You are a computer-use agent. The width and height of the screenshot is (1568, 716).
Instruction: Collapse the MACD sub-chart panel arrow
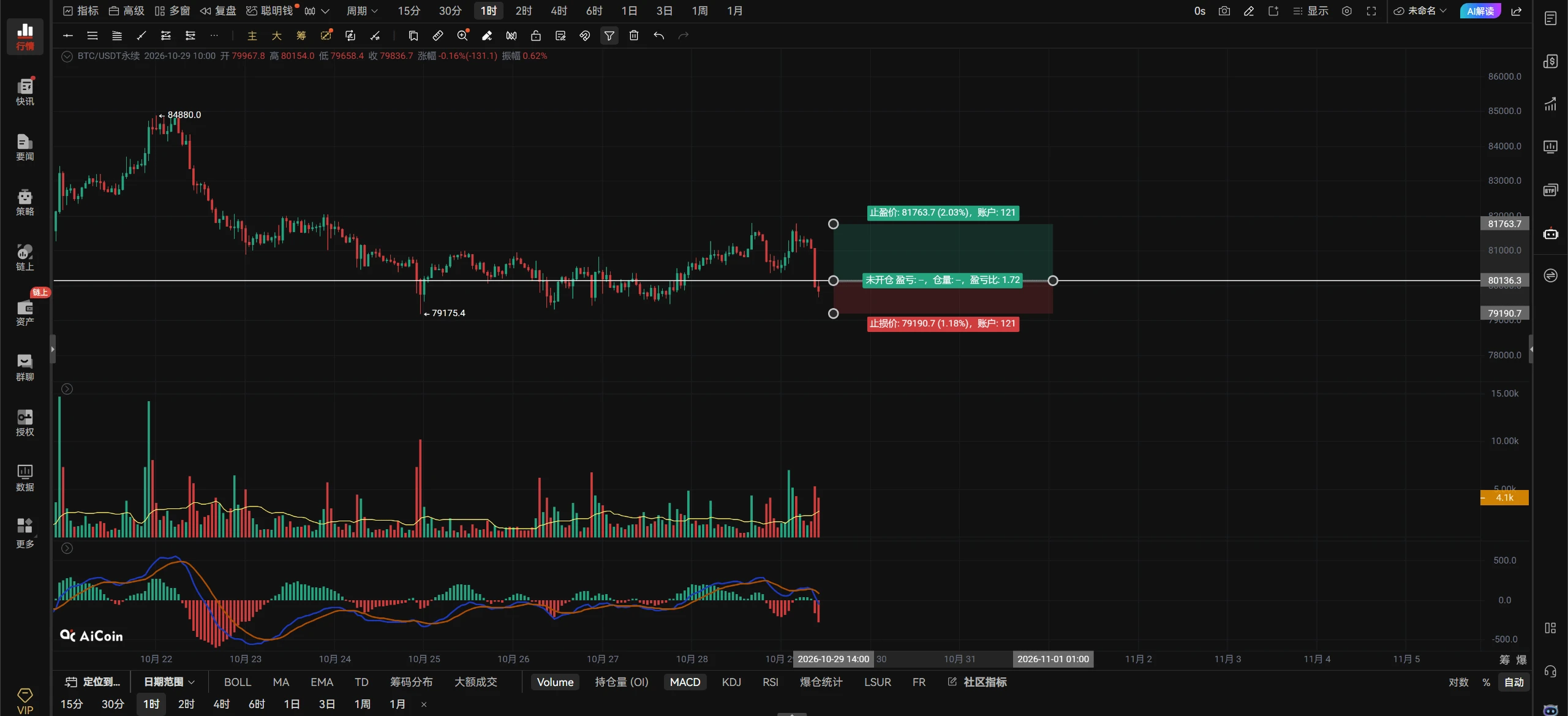click(x=67, y=548)
